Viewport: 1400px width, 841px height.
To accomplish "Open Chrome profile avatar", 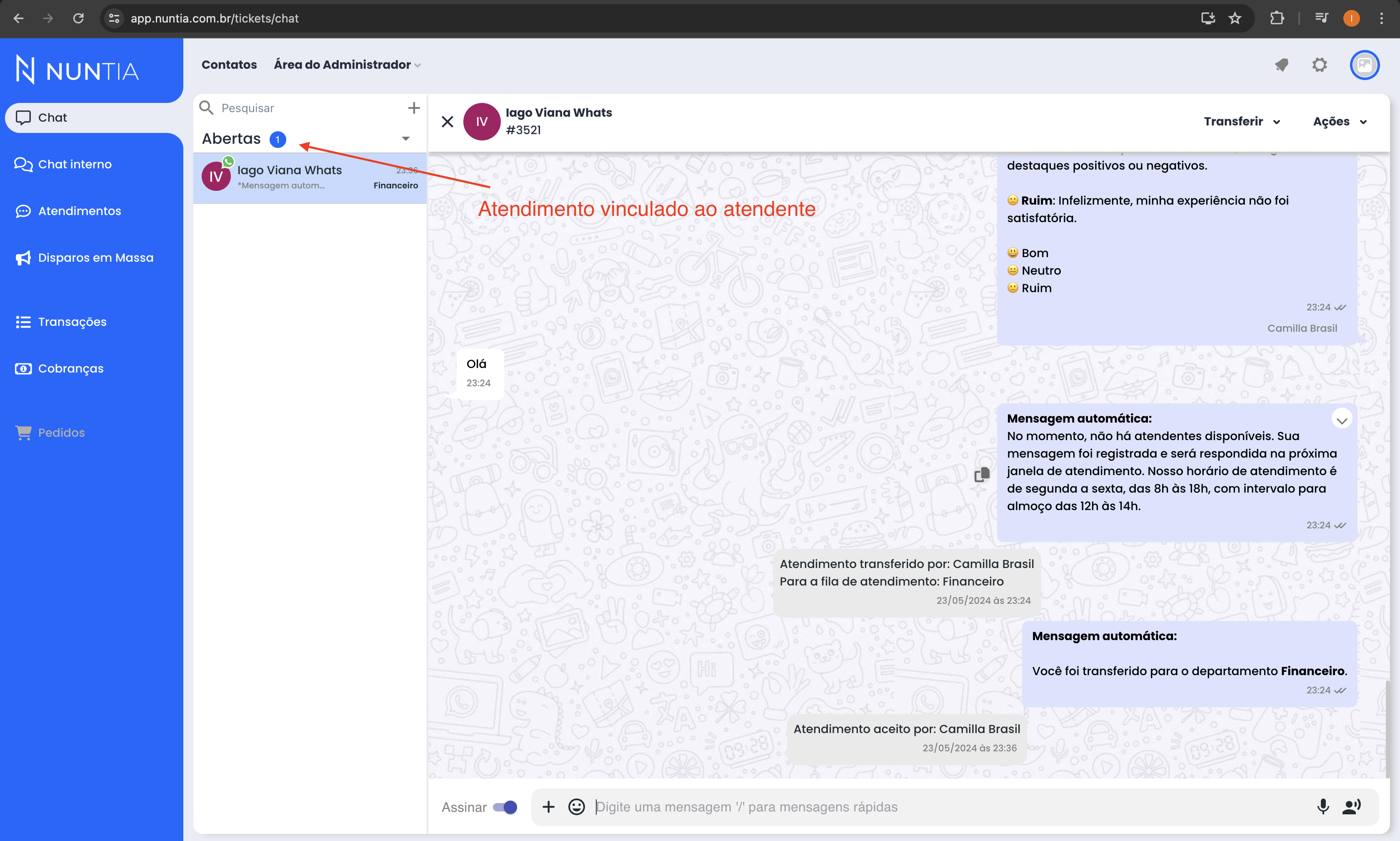I will click(1351, 18).
